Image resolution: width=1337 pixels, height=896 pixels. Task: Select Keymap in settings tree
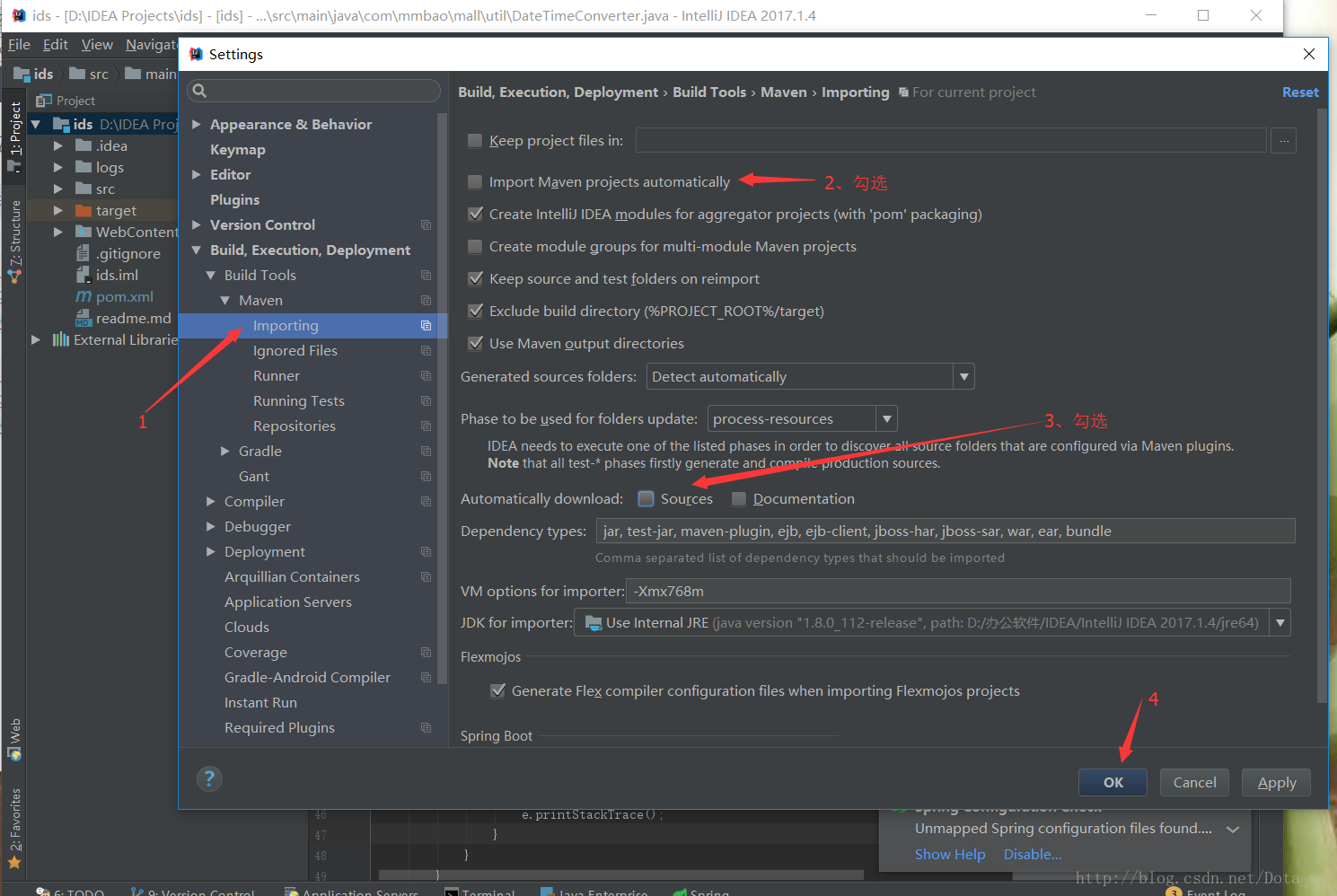(x=238, y=149)
